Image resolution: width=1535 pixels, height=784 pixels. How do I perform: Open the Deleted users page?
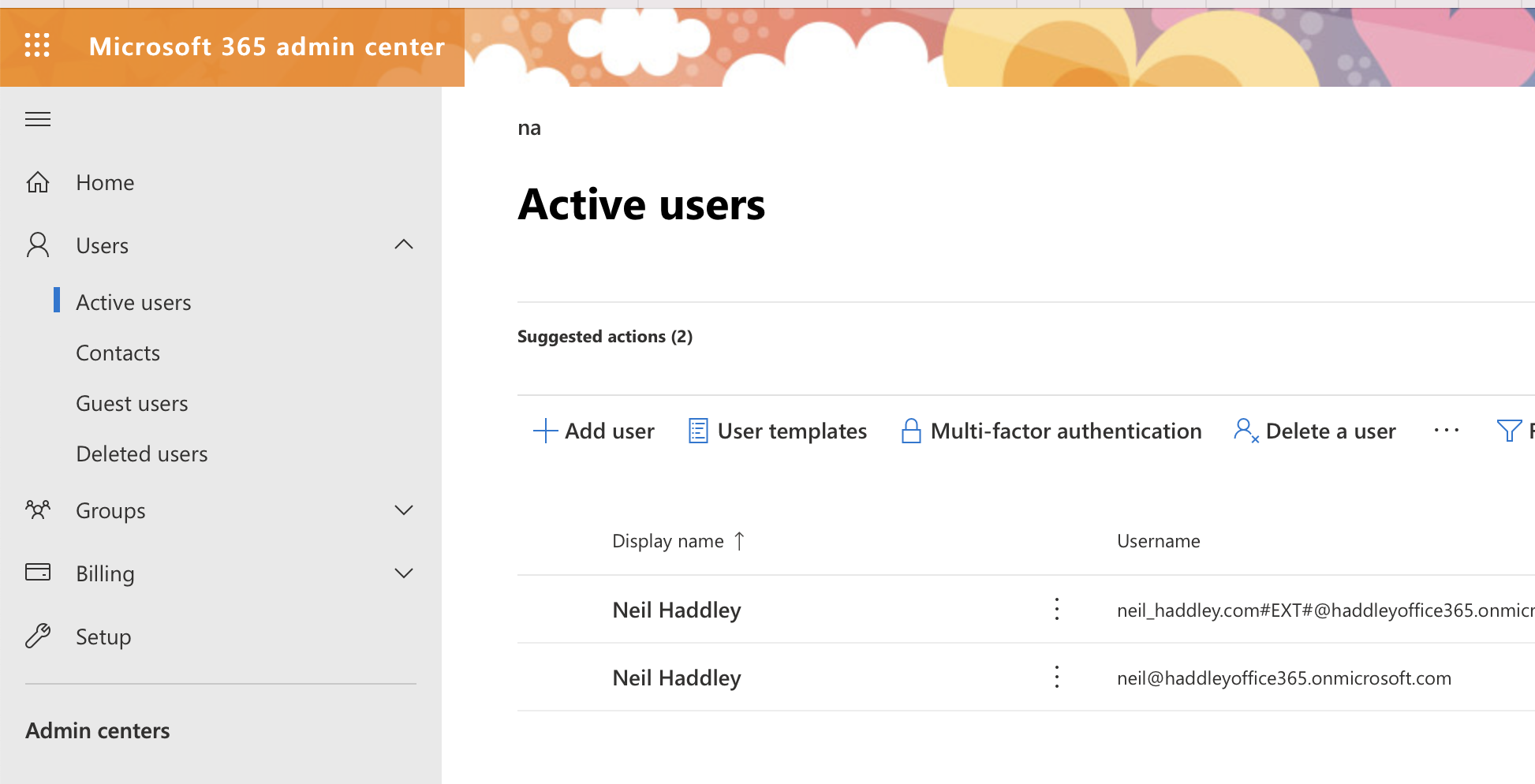point(141,454)
